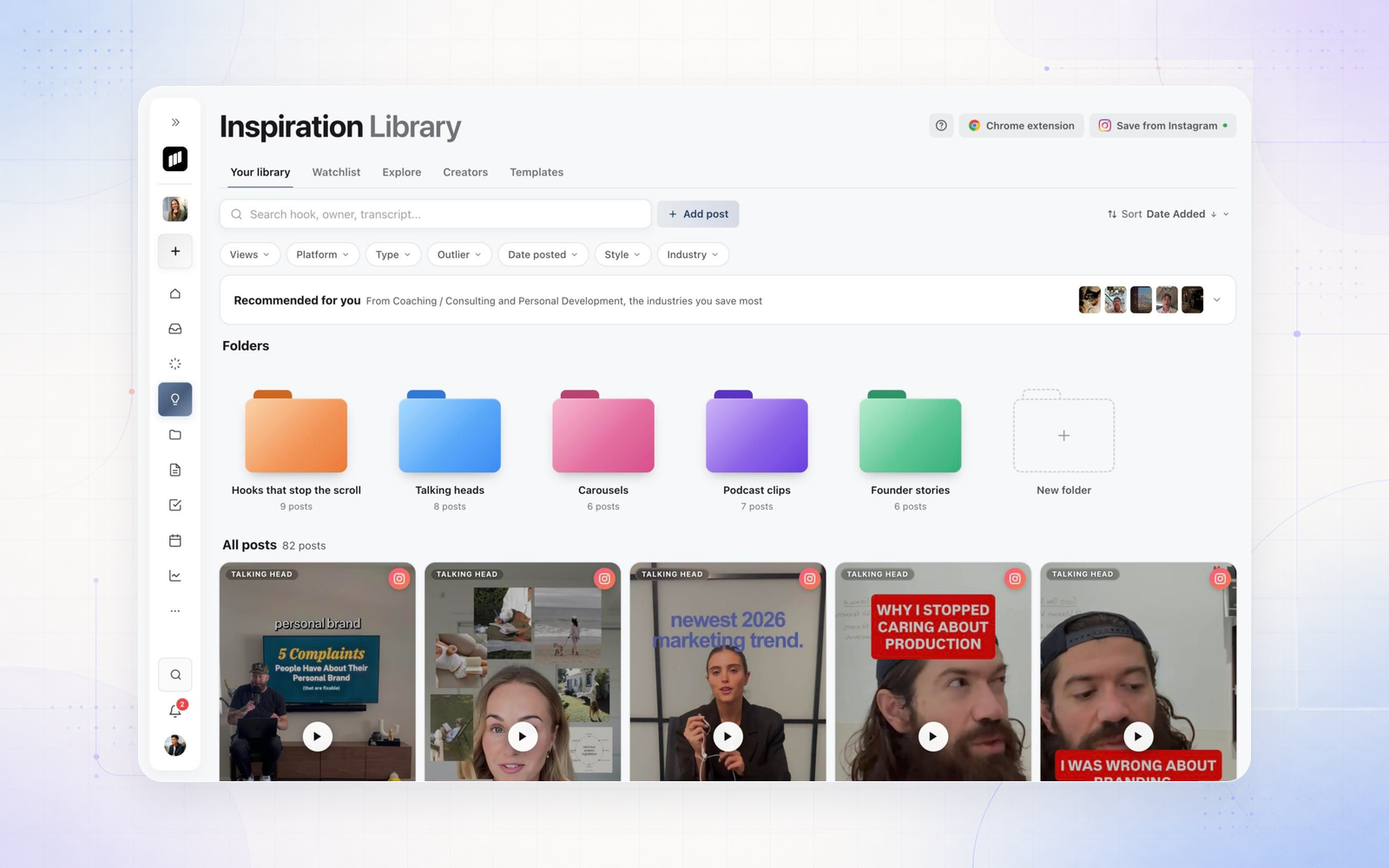Switch to the Creators tab

(x=465, y=172)
